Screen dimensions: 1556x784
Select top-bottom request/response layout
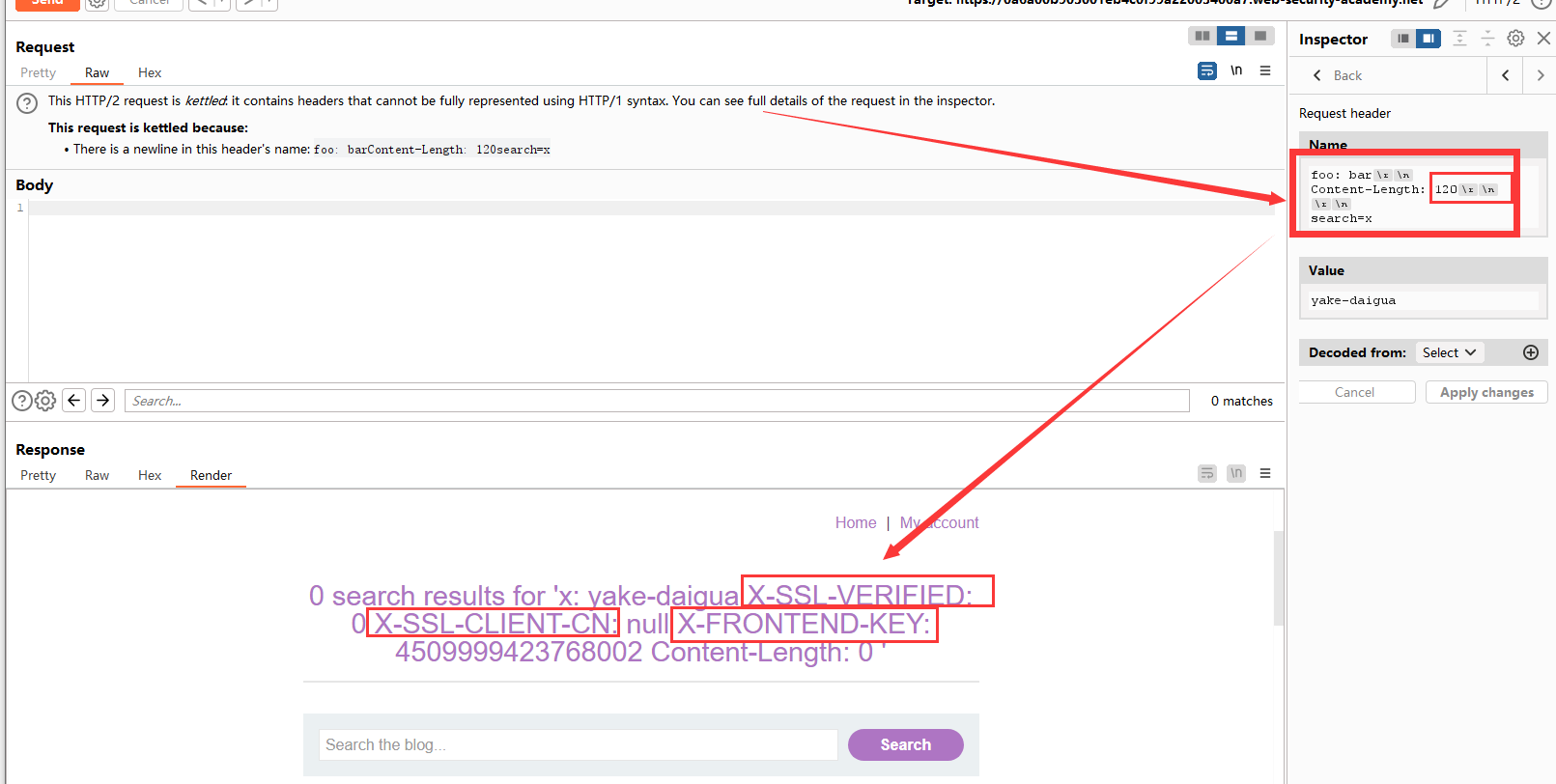click(1231, 36)
